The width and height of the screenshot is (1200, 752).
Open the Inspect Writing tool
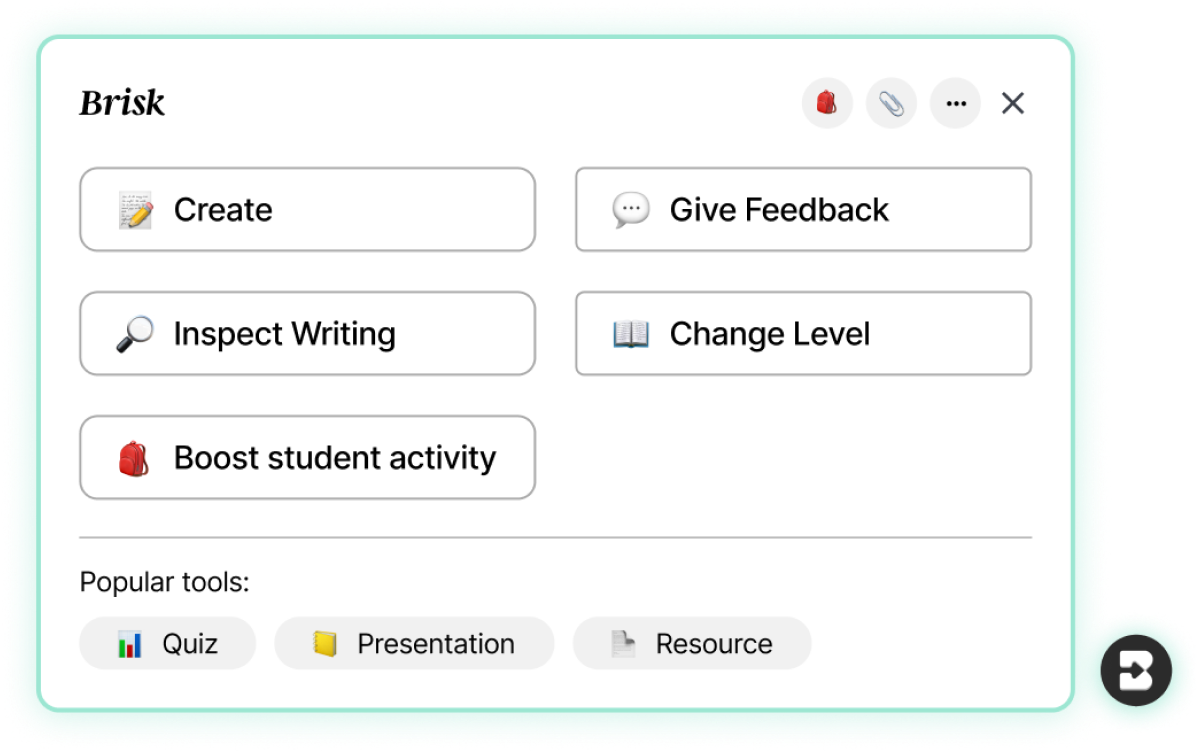point(307,333)
